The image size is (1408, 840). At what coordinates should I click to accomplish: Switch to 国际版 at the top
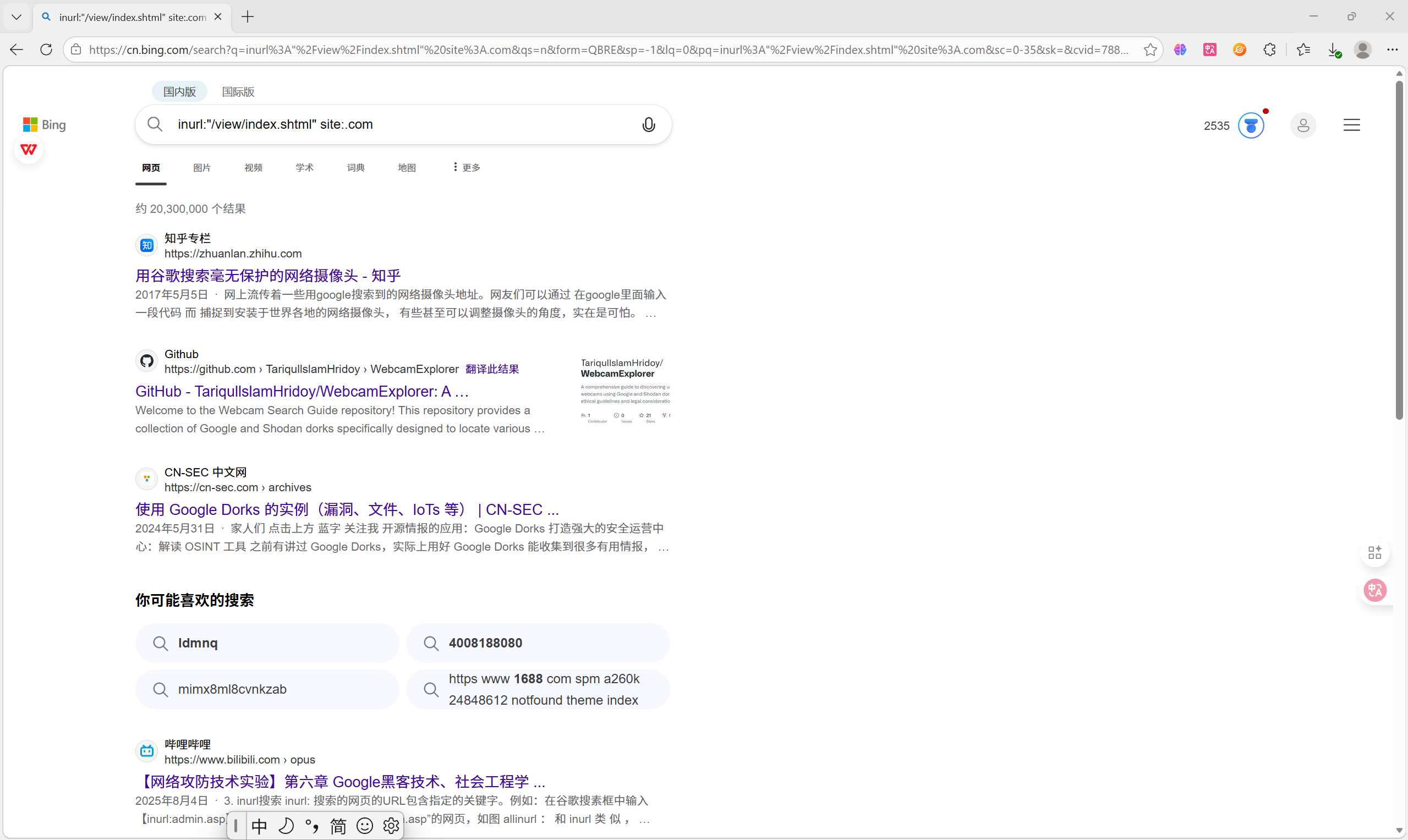point(238,91)
